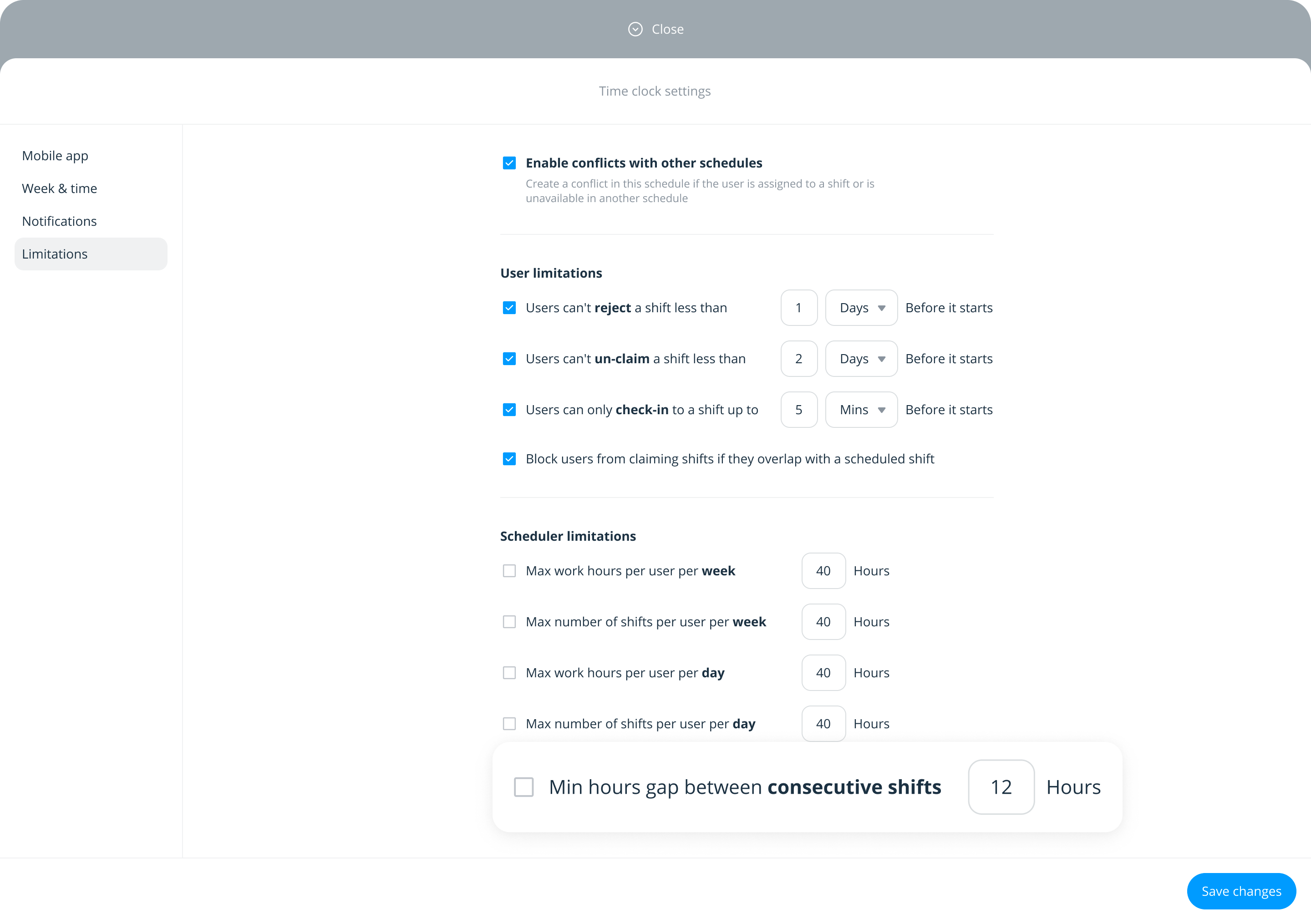Viewport: 1311px width, 924px height.
Task: Uncheck the check-in limitation checkbox
Action: (509, 410)
